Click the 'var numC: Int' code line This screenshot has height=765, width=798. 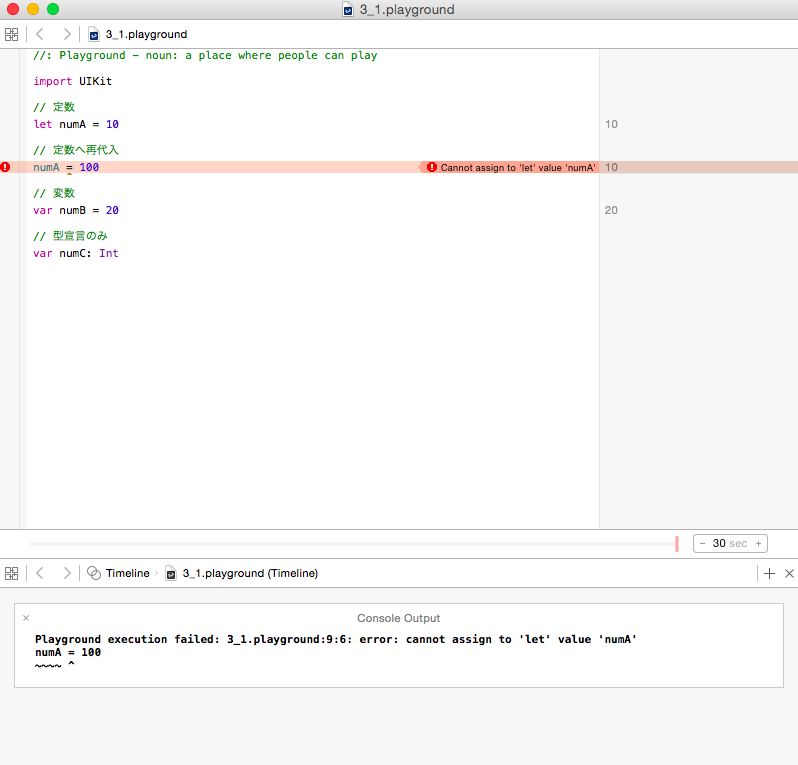pyautogui.click(x=76, y=253)
